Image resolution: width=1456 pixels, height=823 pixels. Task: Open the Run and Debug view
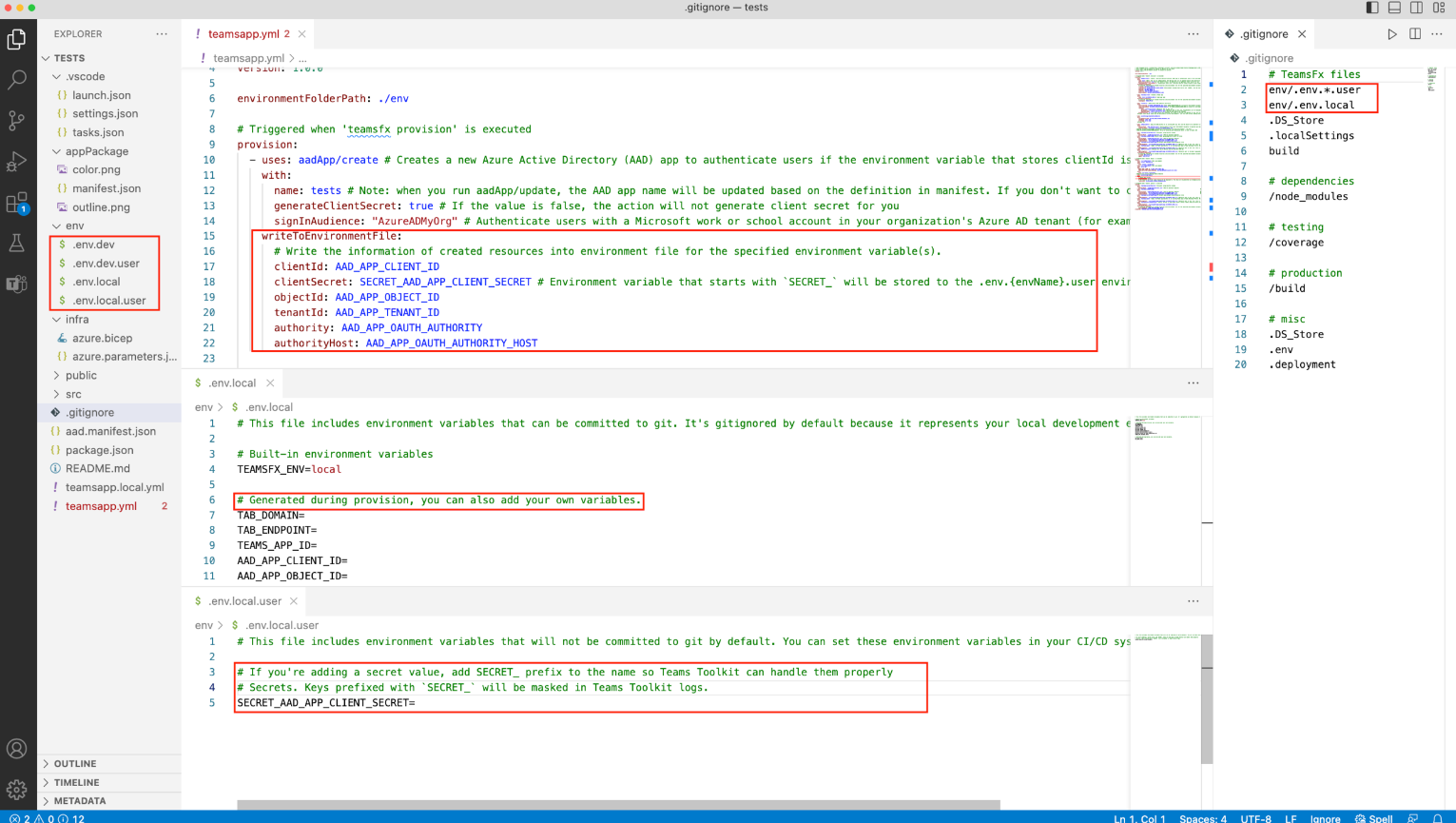16,162
